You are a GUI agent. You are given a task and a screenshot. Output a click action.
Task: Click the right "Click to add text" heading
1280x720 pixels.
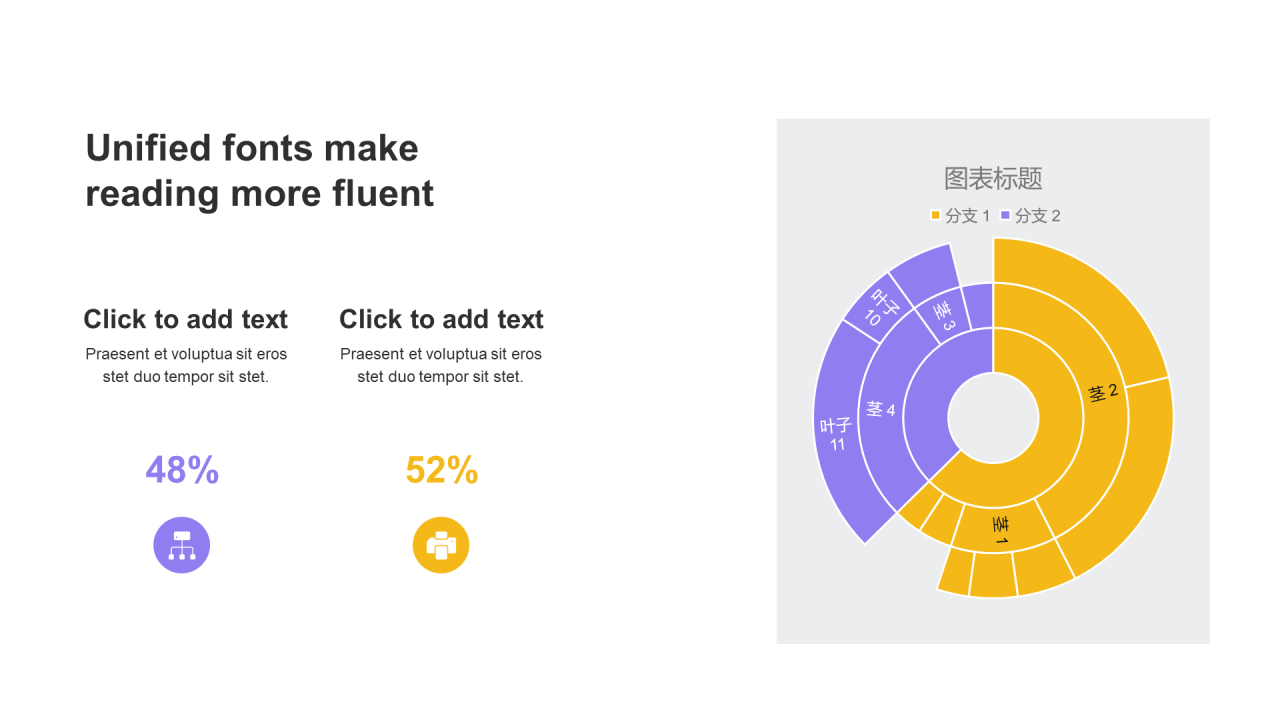coord(441,319)
